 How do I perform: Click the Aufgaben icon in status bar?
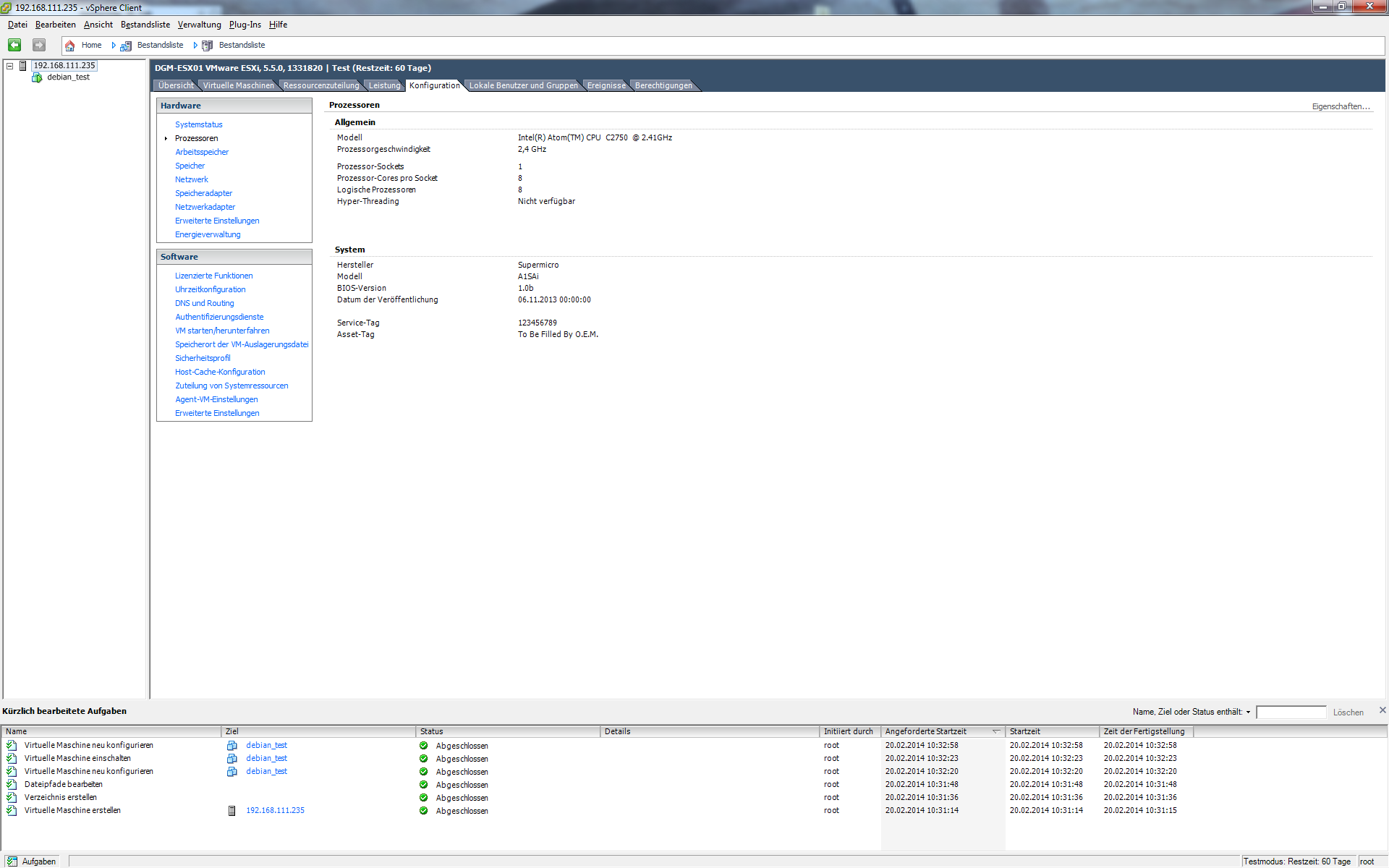click(x=12, y=861)
